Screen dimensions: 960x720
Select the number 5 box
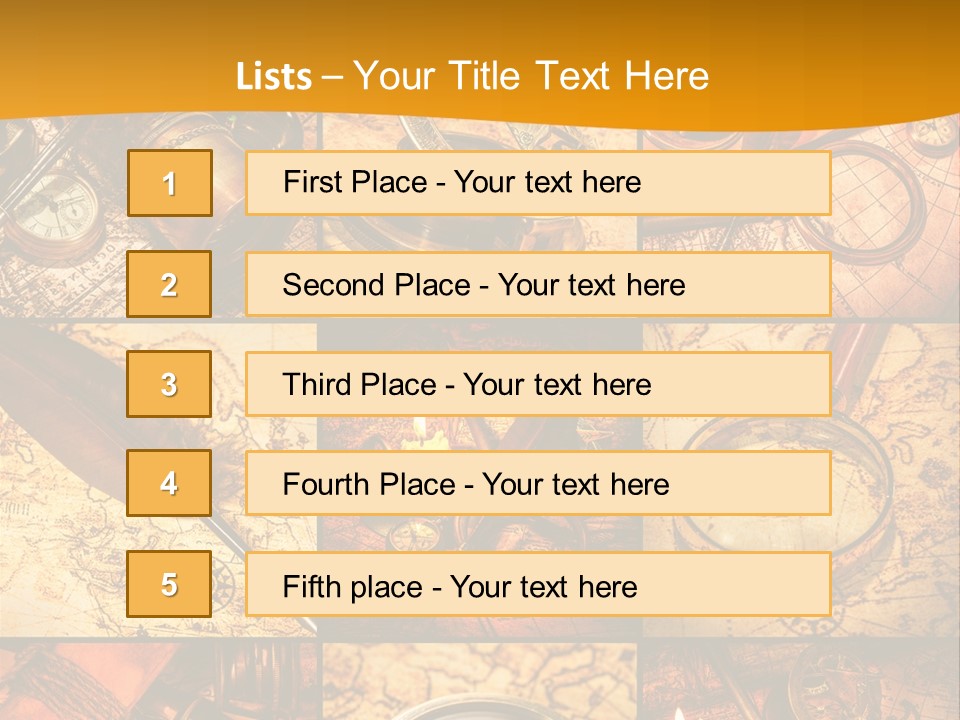169,584
